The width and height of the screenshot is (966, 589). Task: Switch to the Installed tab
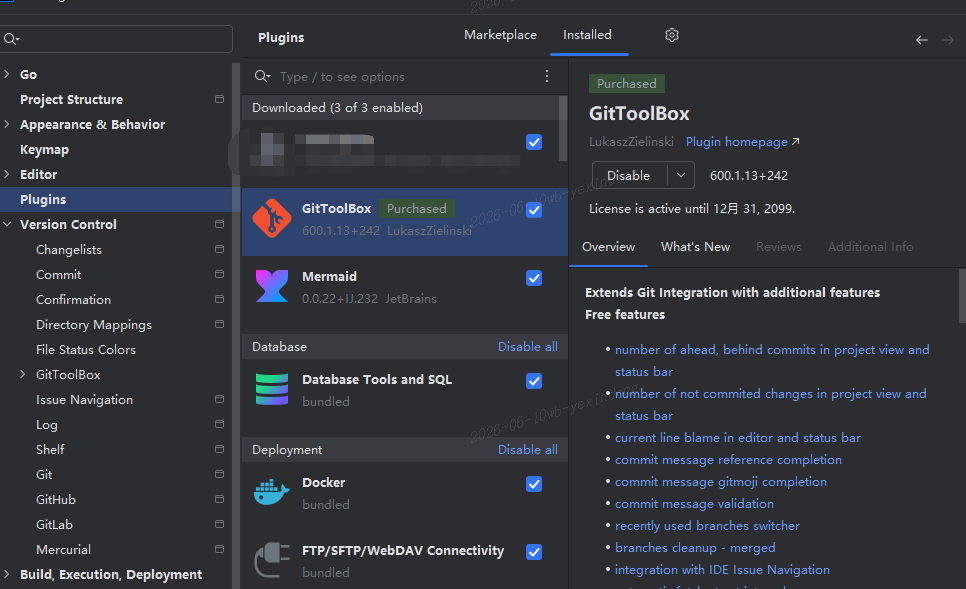(x=587, y=35)
